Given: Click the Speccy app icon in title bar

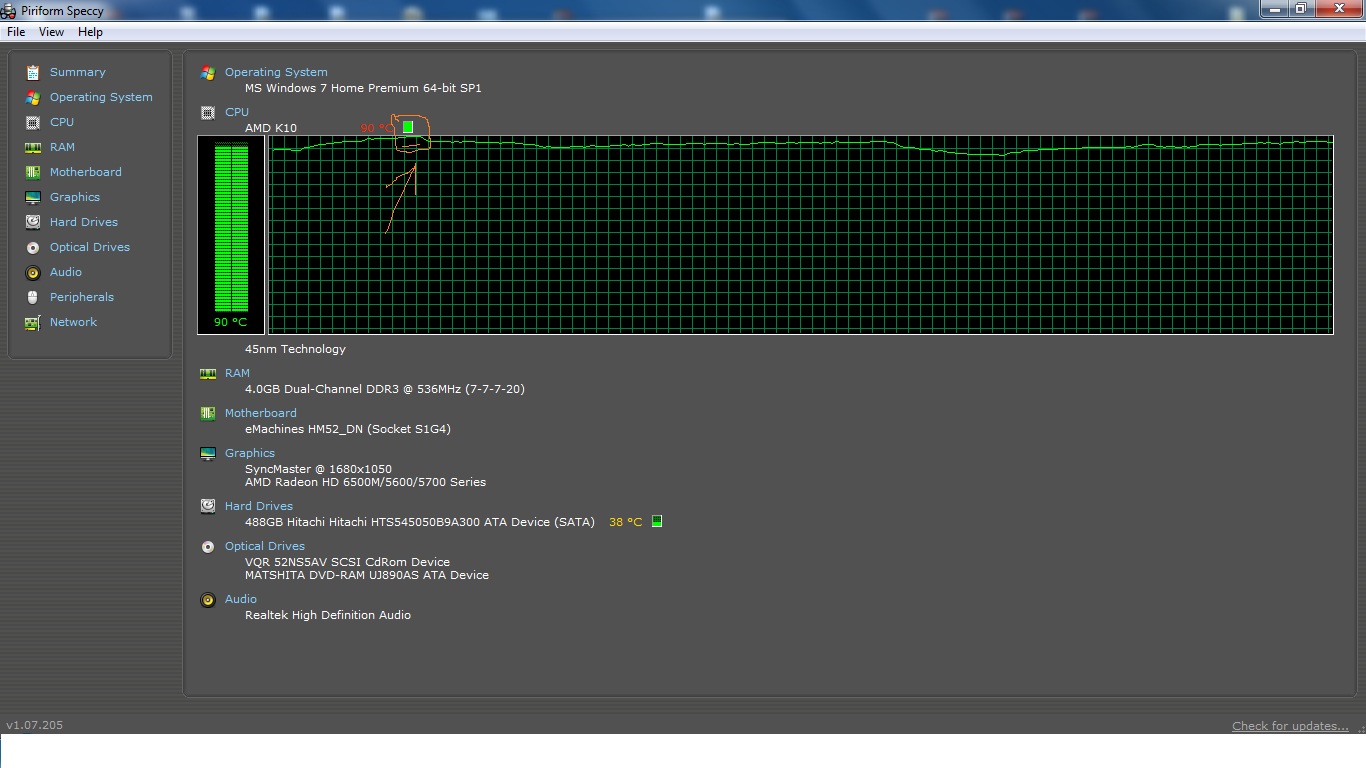Looking at the screenshot, I should 10,10.
